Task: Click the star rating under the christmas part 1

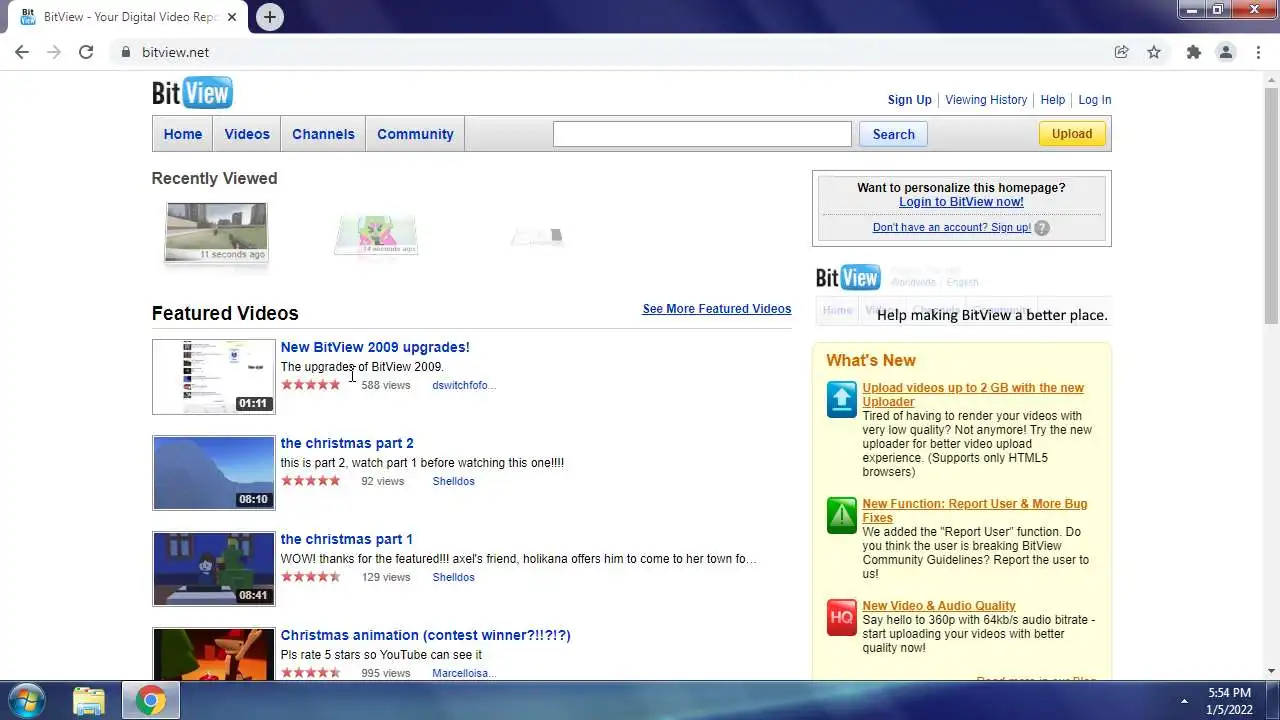Action: coord(311,577)
